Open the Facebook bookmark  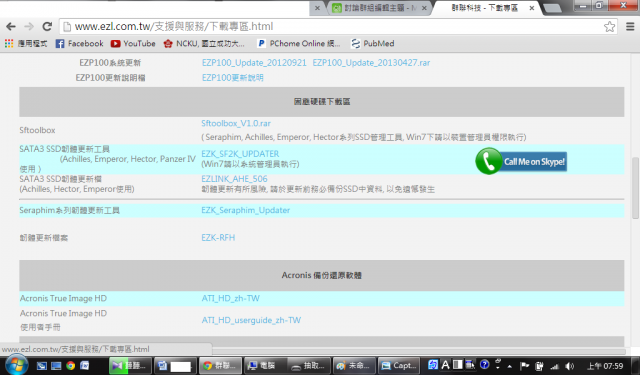[79, 43]
